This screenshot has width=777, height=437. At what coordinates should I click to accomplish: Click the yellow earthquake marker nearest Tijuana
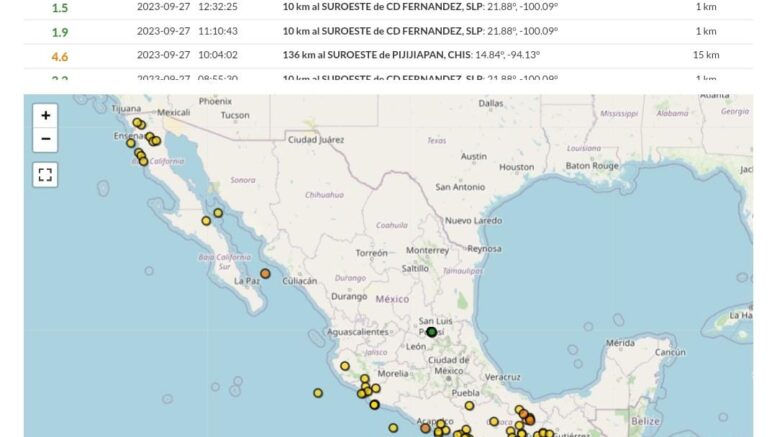tap(137, 123)
